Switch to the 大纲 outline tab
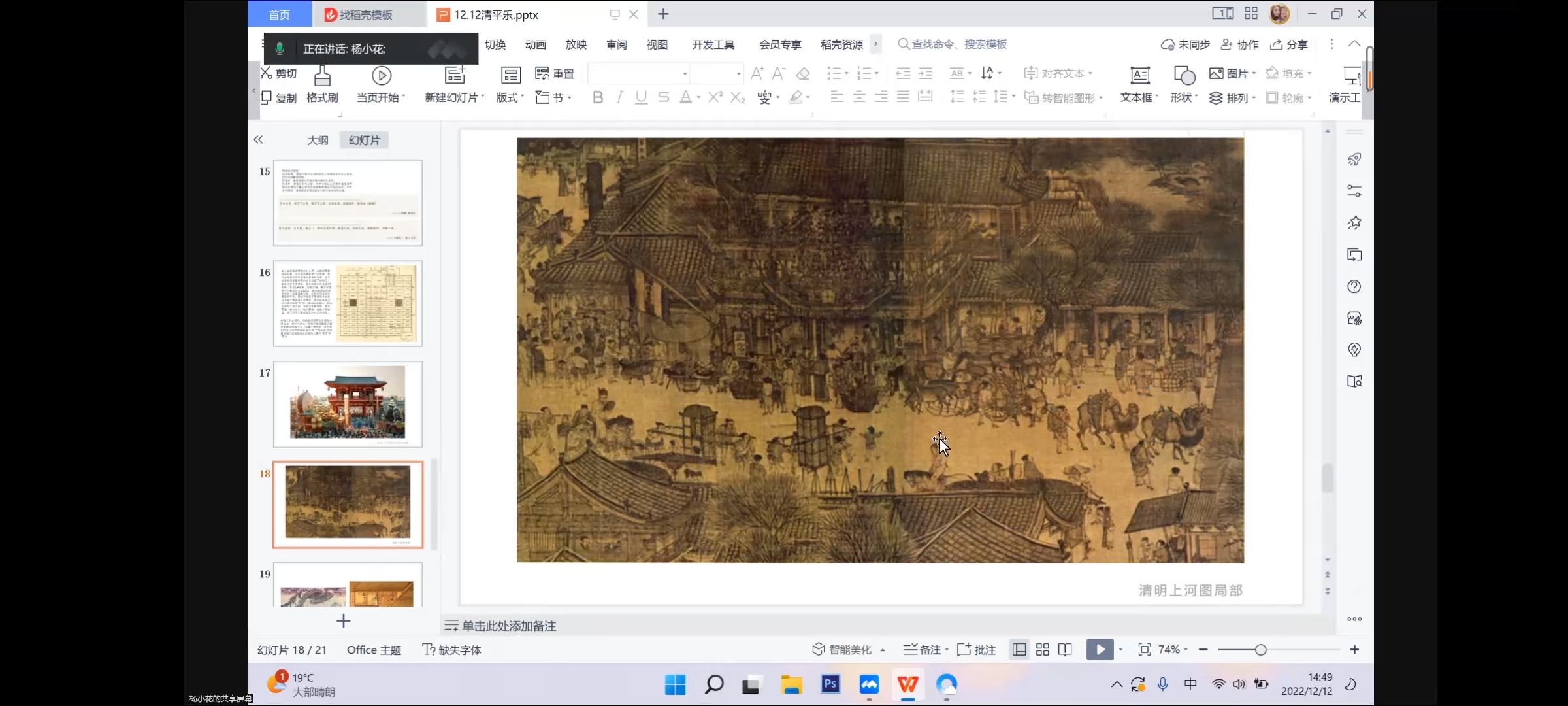1568x706 pixels. [318, 140]
